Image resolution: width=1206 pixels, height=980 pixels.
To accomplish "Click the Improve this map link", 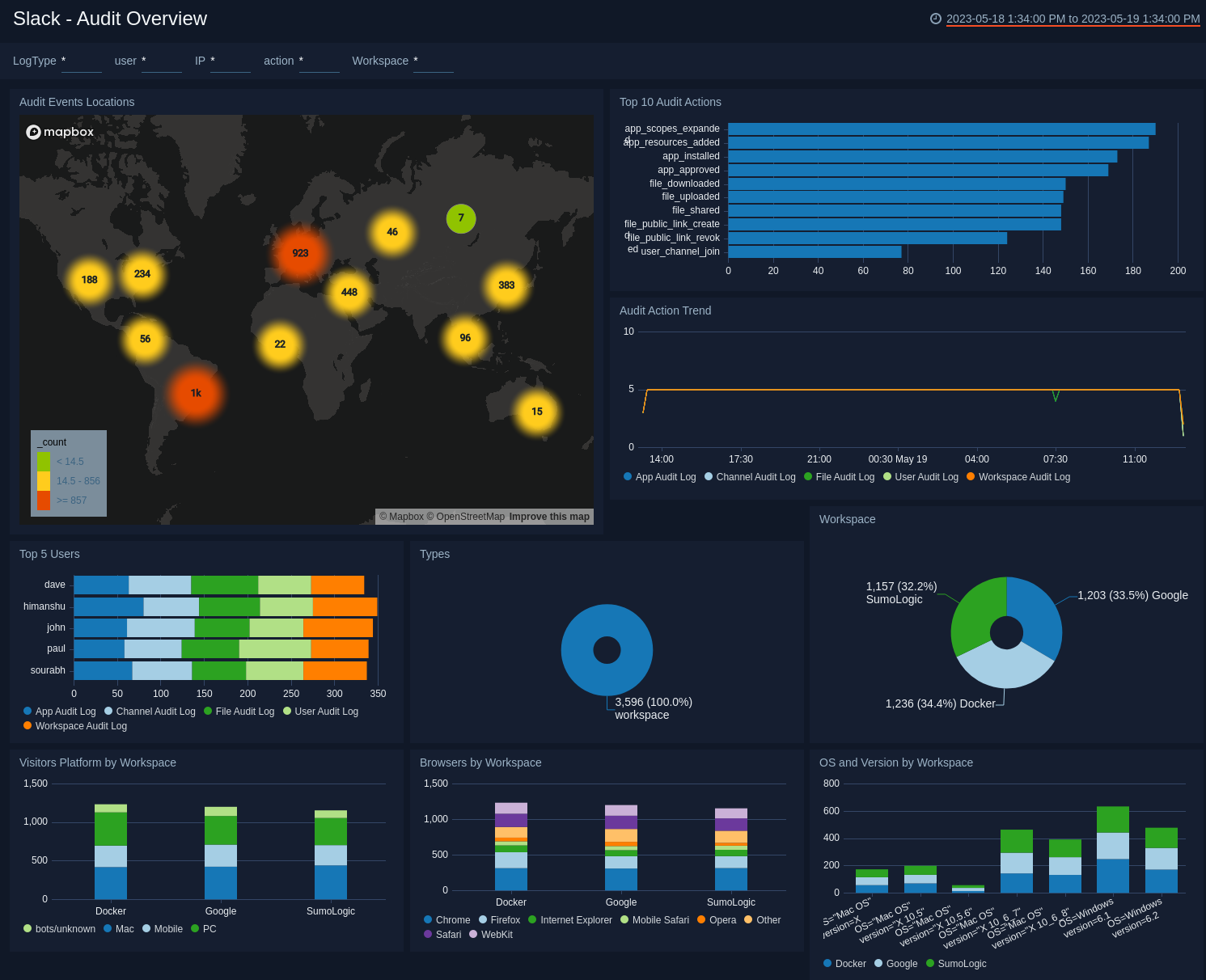I will coord(549,516).
